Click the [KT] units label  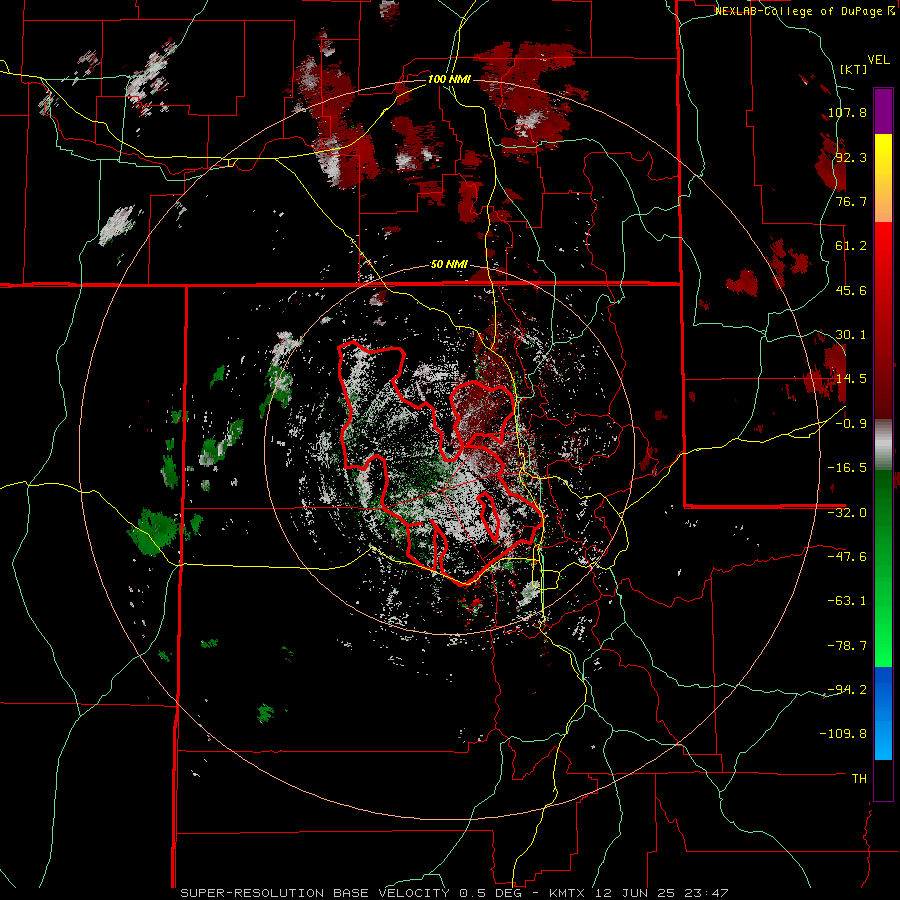[x=854, y=69]
